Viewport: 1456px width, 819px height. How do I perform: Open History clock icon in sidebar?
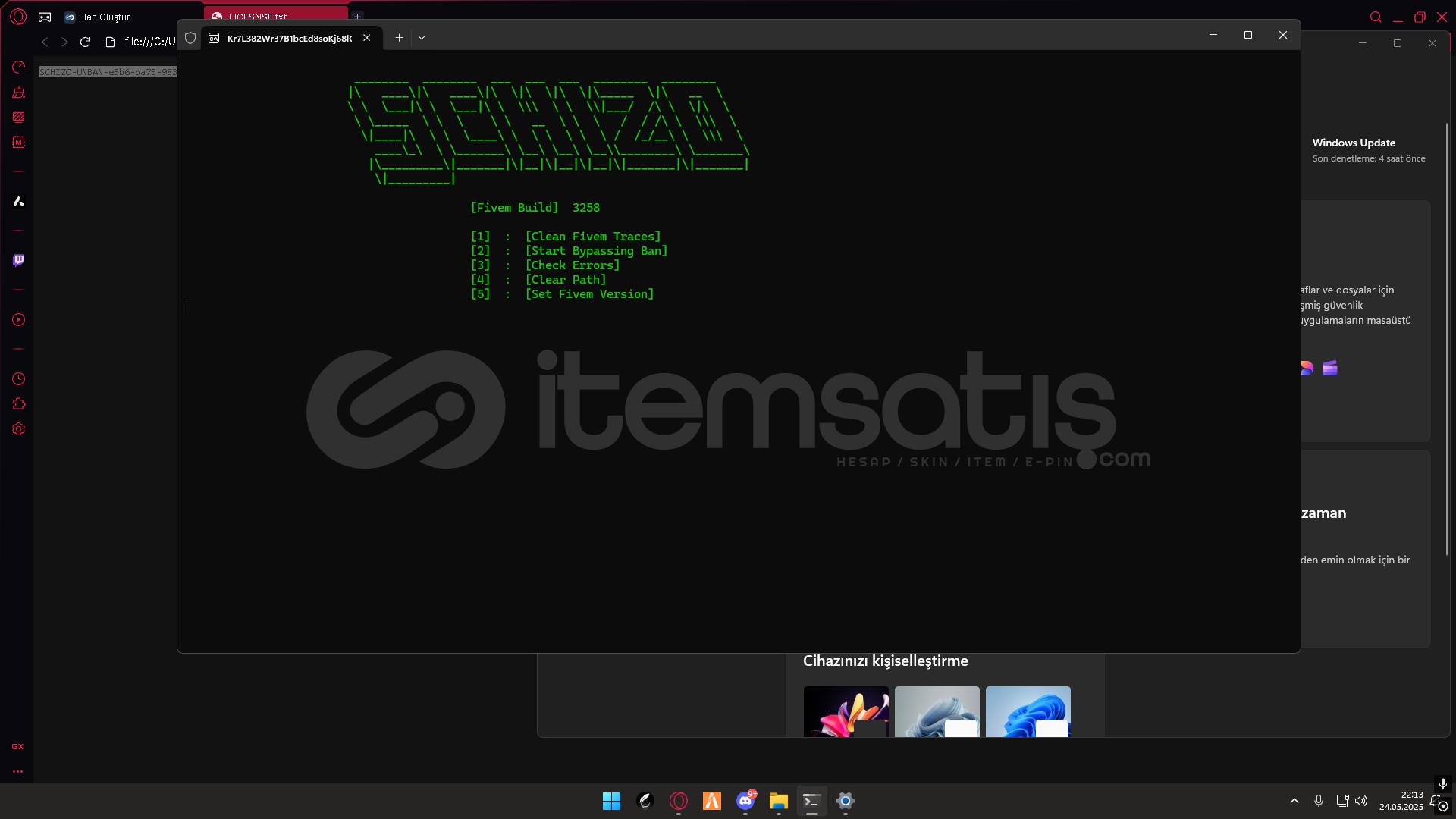click(19, 379)
